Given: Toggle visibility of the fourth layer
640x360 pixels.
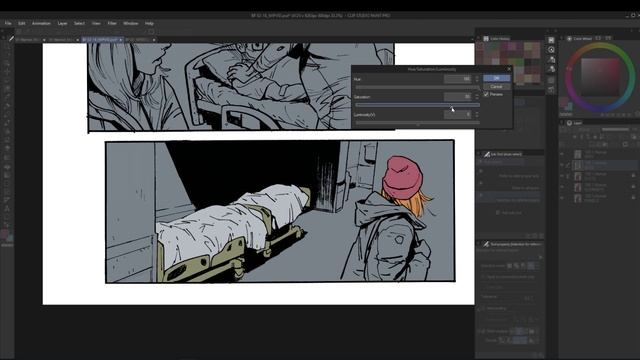Looking at the screenshot, I should point(562,187).
